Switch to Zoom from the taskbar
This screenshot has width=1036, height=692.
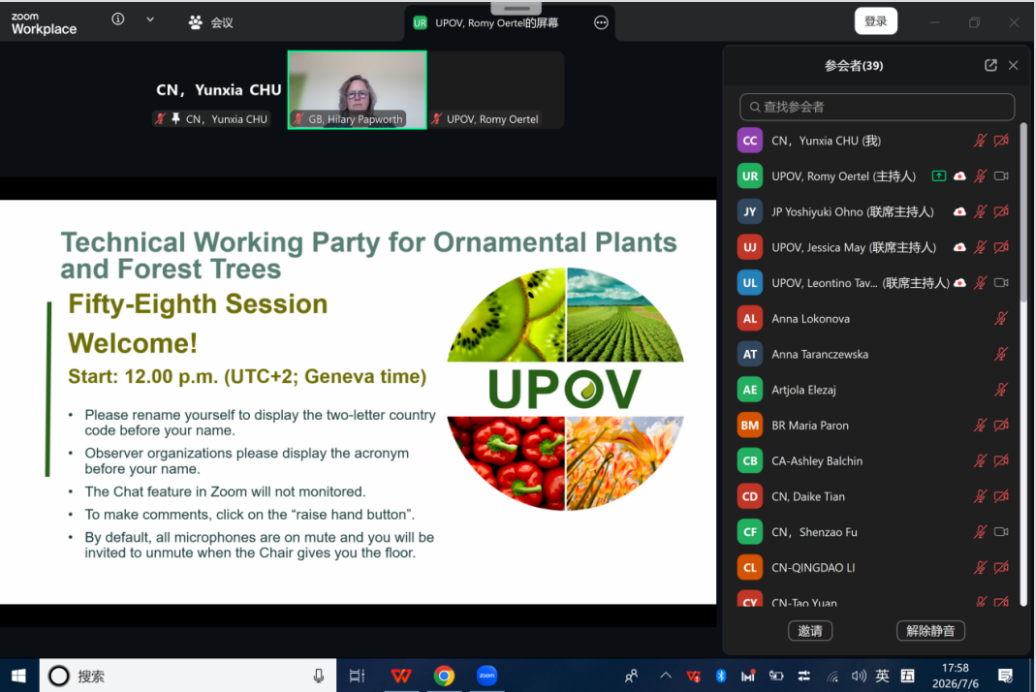coord(487,675)
